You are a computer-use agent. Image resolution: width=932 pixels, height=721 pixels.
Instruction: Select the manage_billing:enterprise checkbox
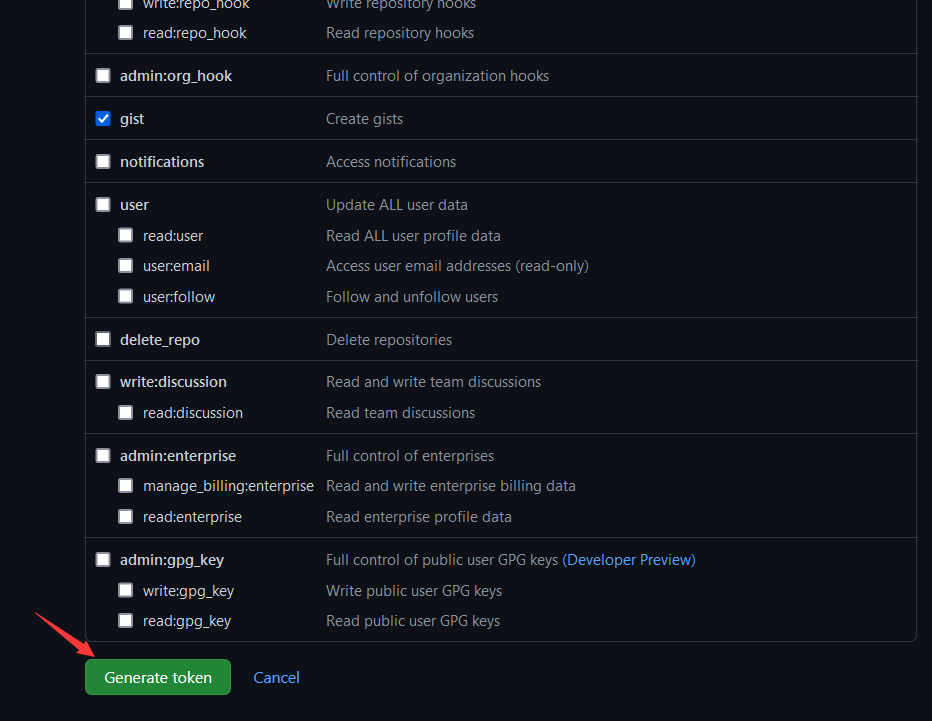[125, 486]
